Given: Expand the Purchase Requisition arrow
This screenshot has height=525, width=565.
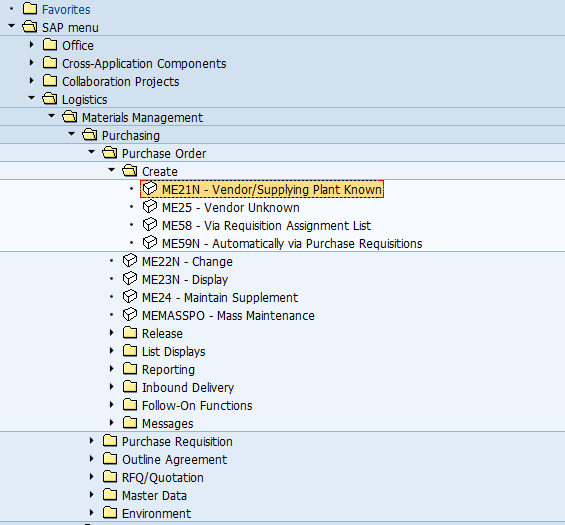Looking at the screenshot, I should 92,440.
